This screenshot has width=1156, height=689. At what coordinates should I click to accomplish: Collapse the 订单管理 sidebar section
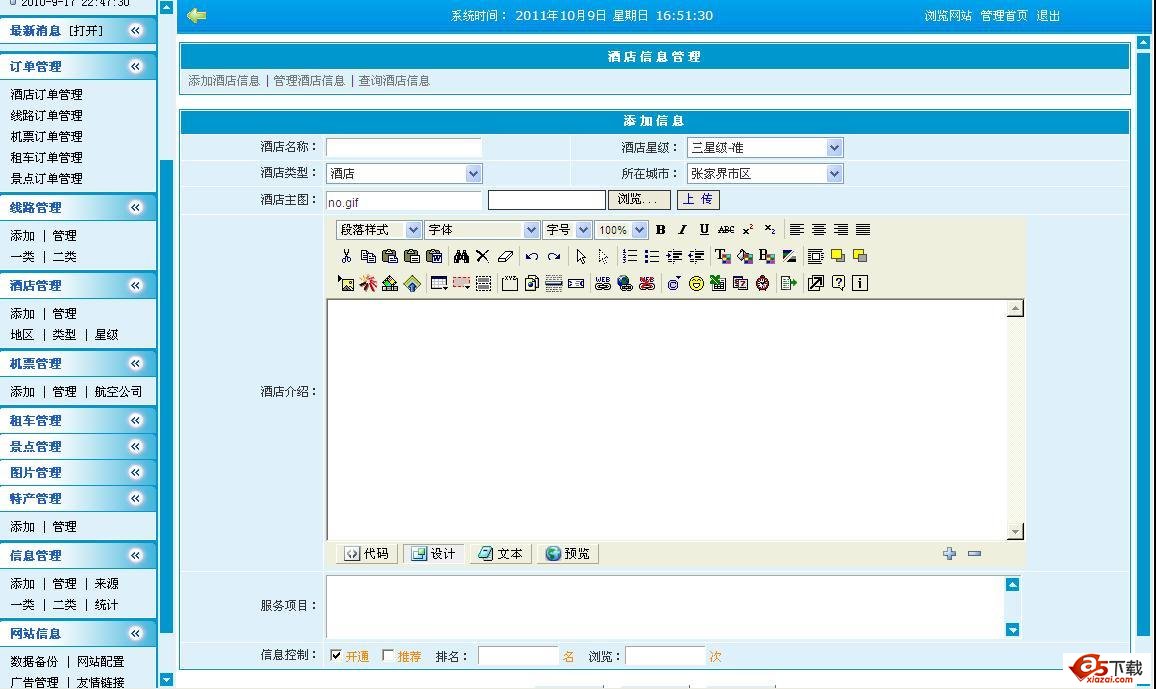pyautogui.click(x=135, y=66)
